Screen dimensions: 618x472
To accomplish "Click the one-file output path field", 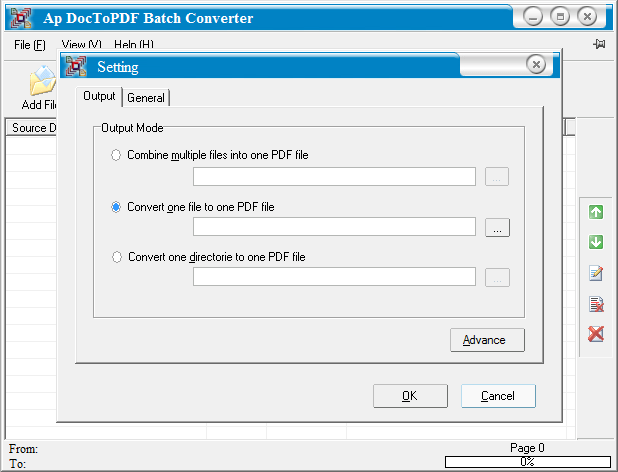I will pos(334,227).
